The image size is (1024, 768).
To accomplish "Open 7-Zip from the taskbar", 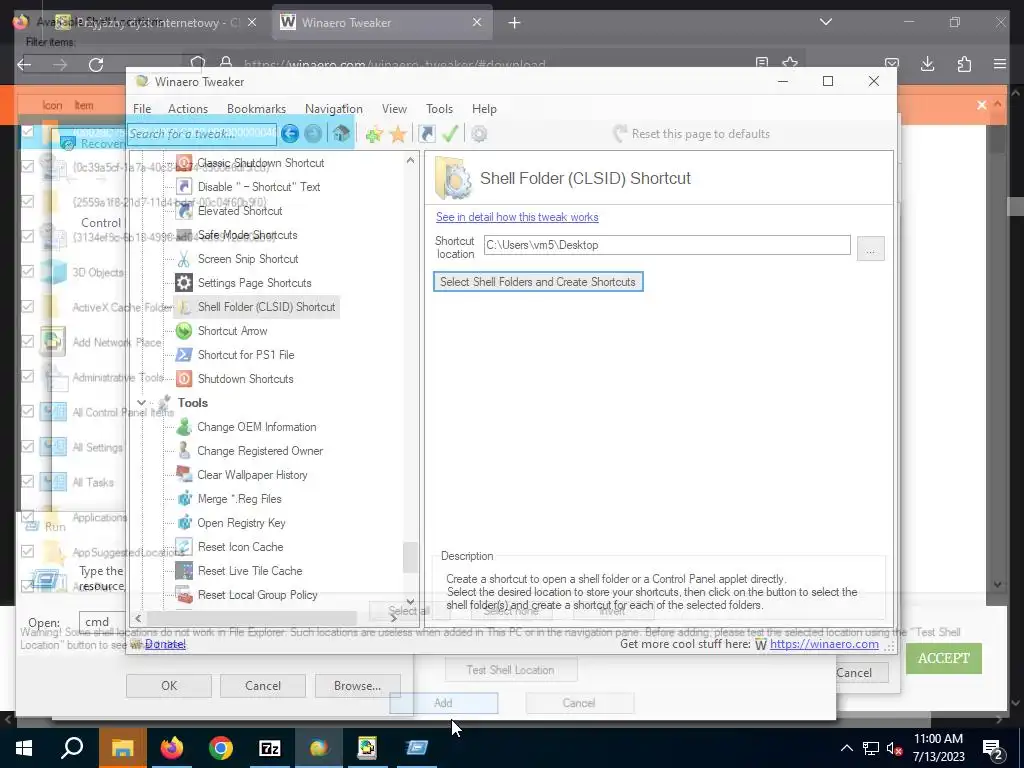I will click(270, 748).
